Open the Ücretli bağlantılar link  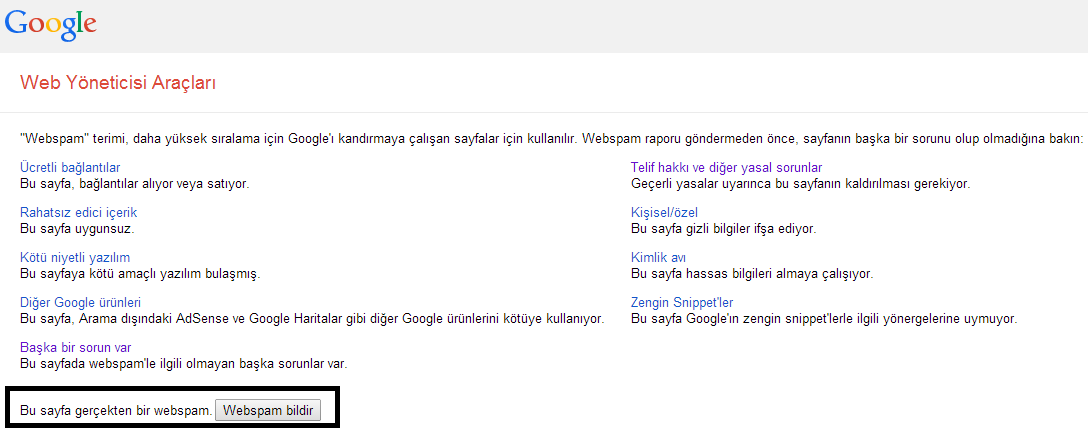click(x=71, y=168)
